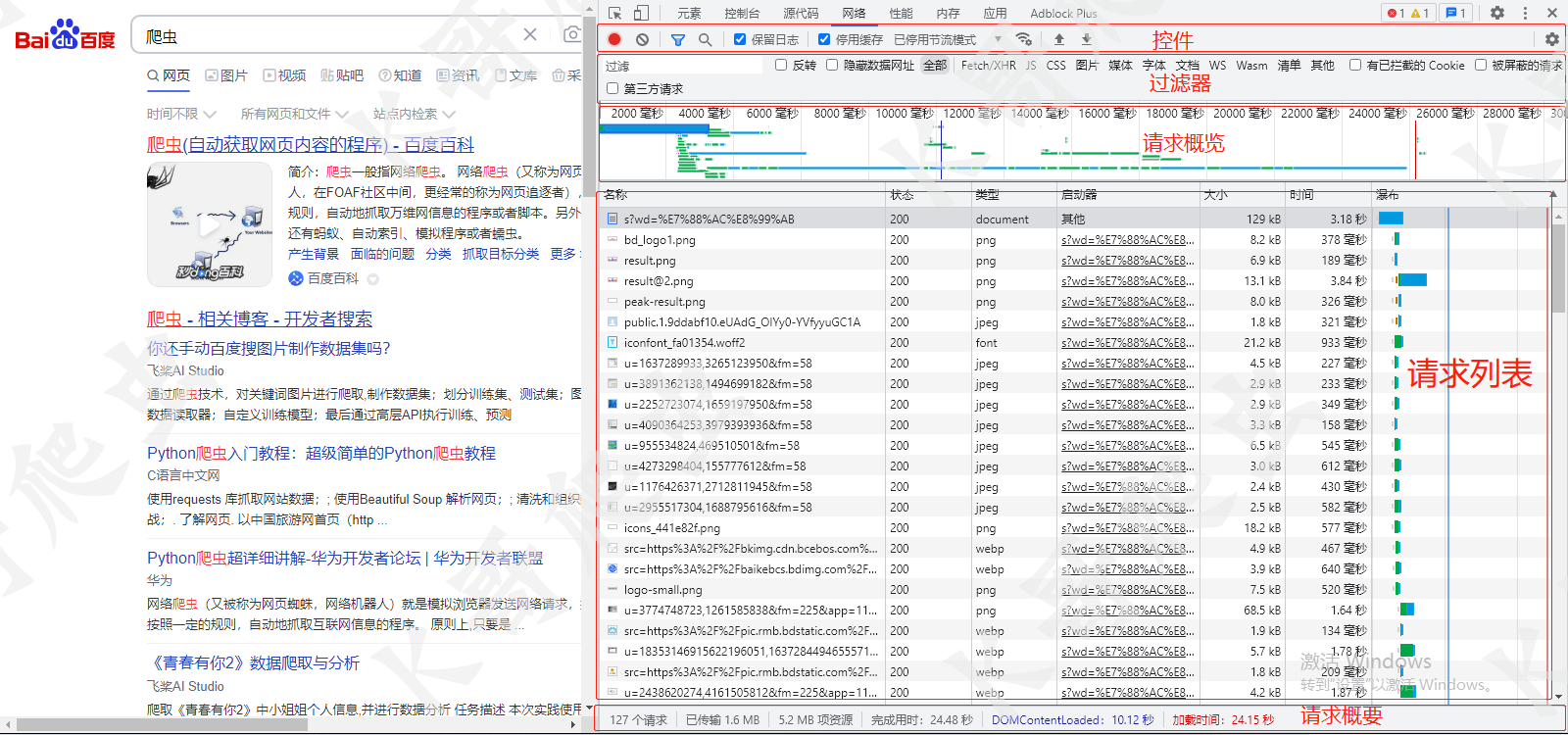Click the import HAR upload arrow icon
This screenshot has height=735, width=1568.
[1058, 39]
